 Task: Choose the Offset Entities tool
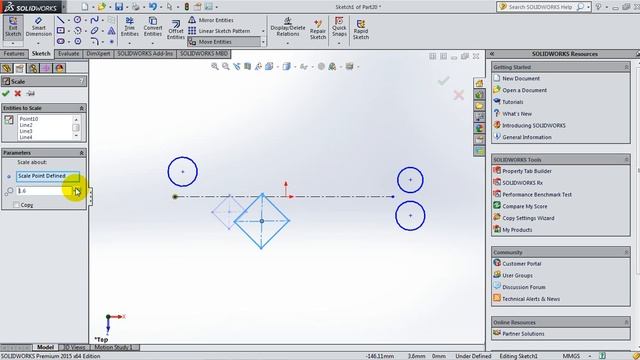point(176,29)
